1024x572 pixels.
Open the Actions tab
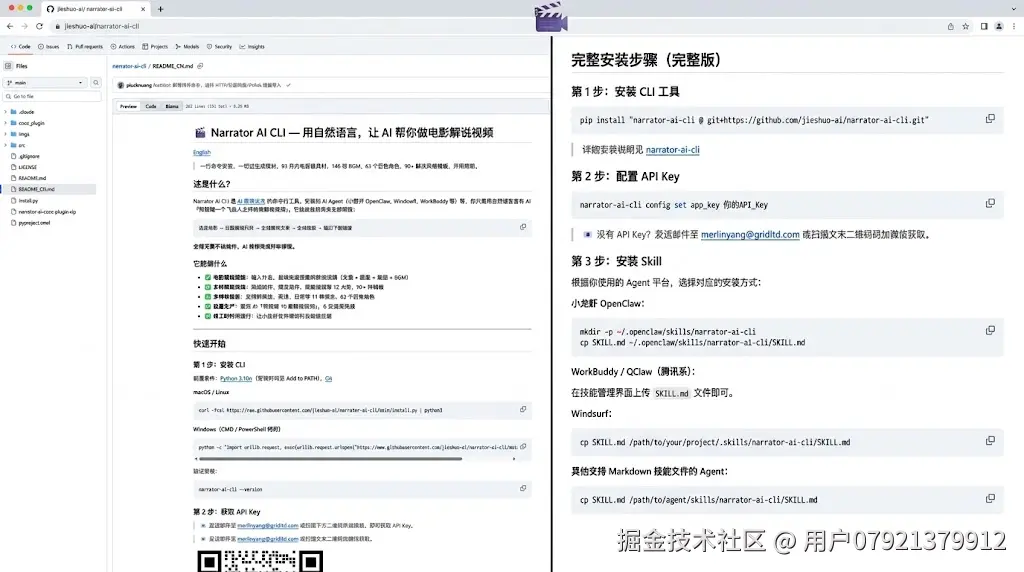[x=123, y=47]
